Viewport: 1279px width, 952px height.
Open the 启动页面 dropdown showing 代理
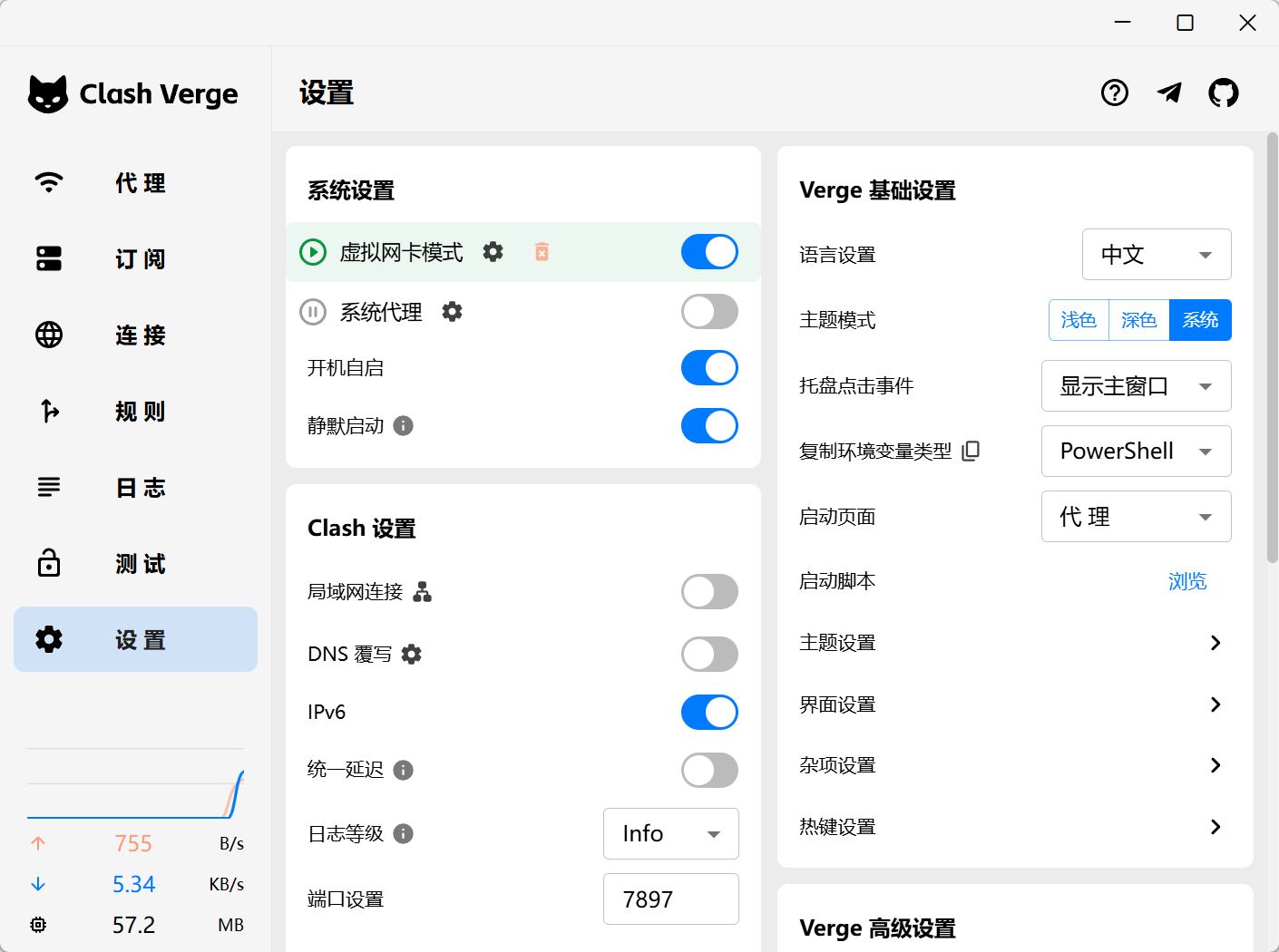click(x=1137, y=517)
